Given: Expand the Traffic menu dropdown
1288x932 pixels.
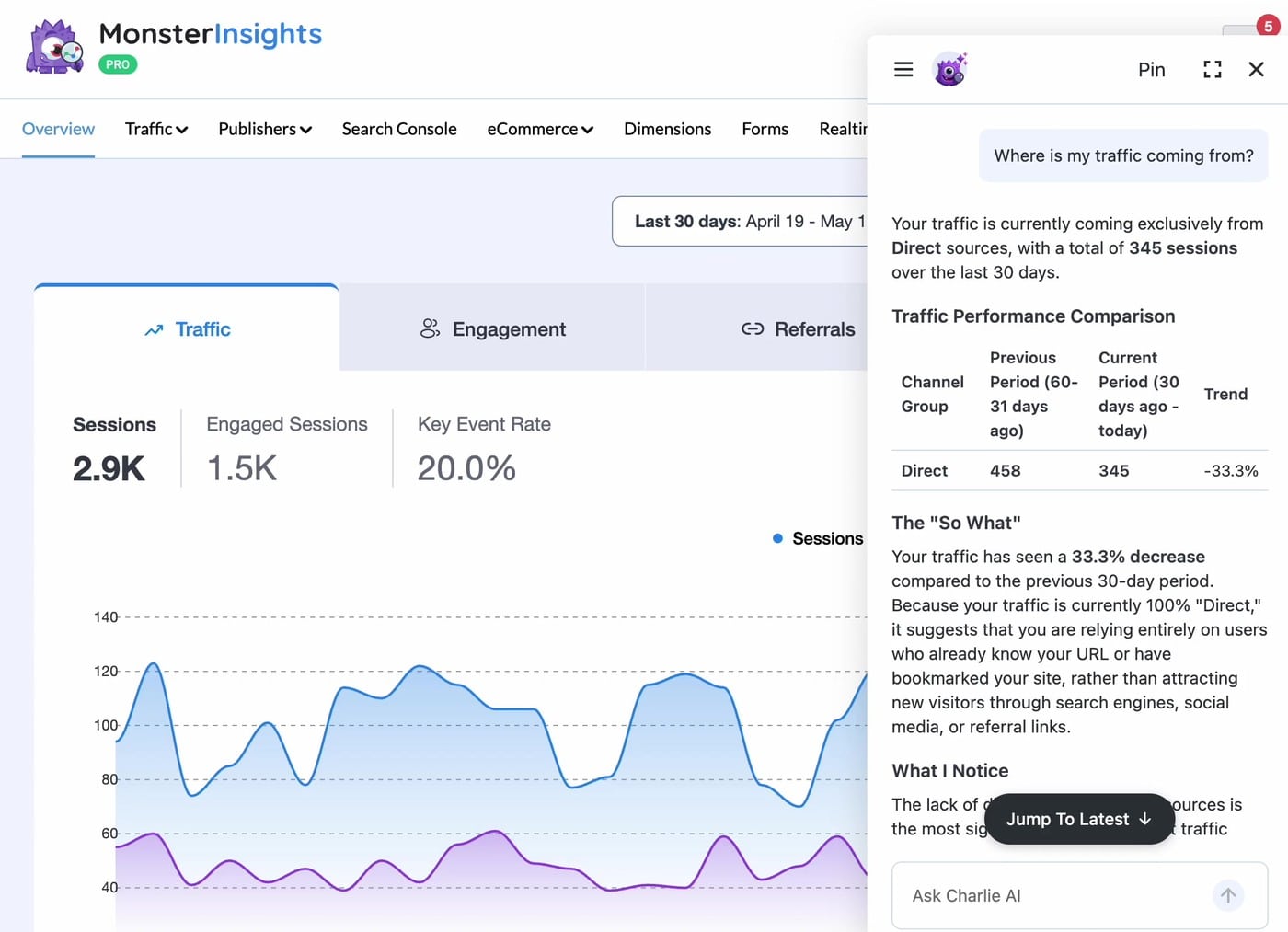Looking at the screenshot, I should tap(156, 129).
